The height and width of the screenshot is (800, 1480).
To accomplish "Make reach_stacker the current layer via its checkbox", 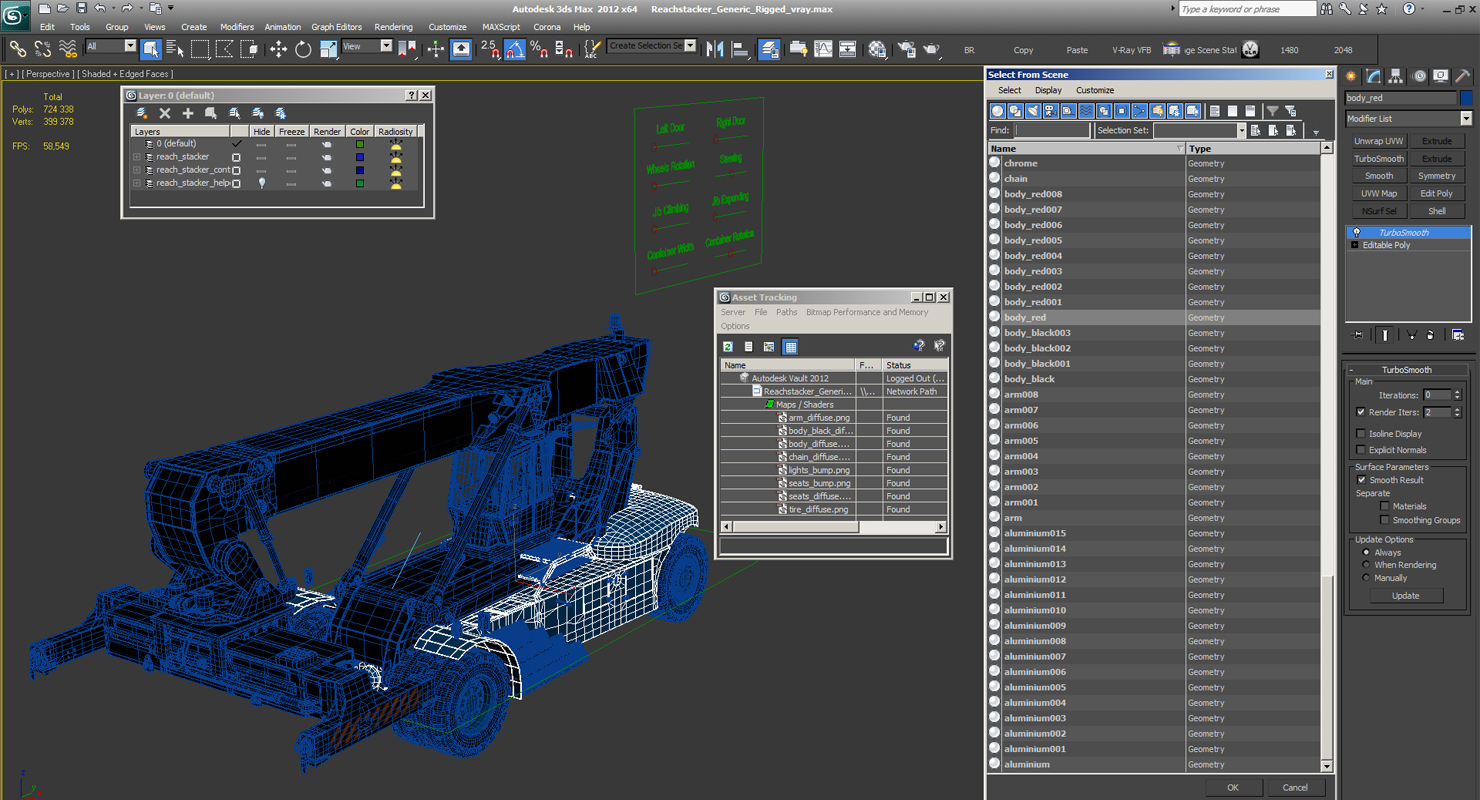I will point(236,157).
